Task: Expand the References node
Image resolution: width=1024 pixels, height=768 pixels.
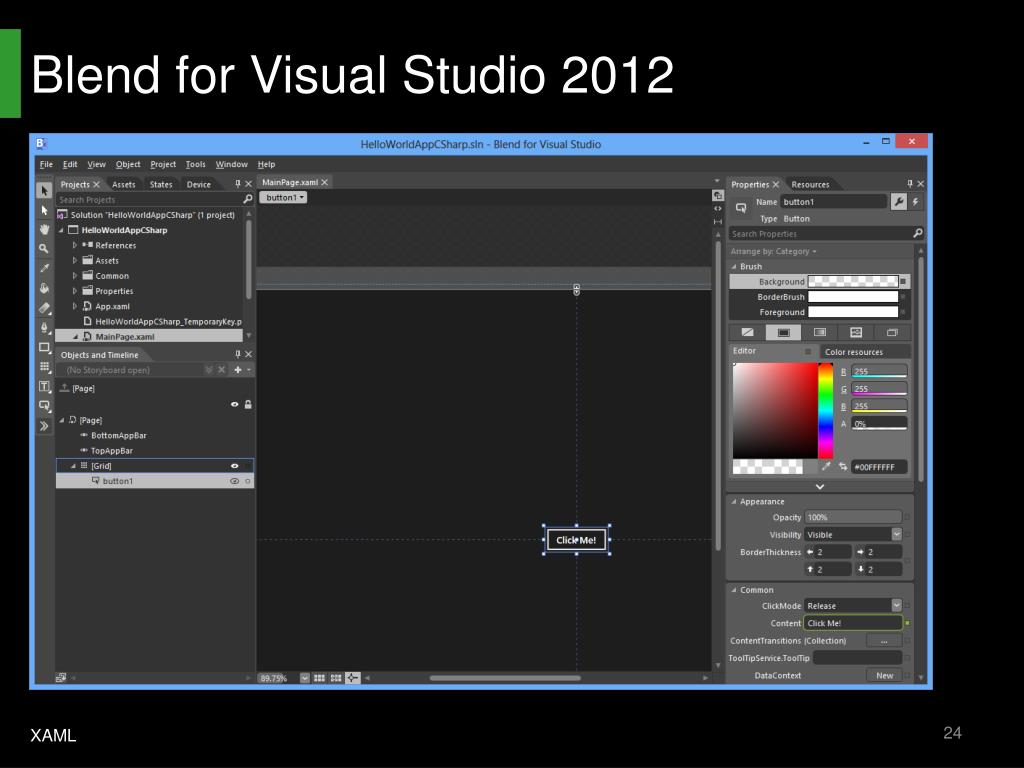Action: tap(74, 245)
